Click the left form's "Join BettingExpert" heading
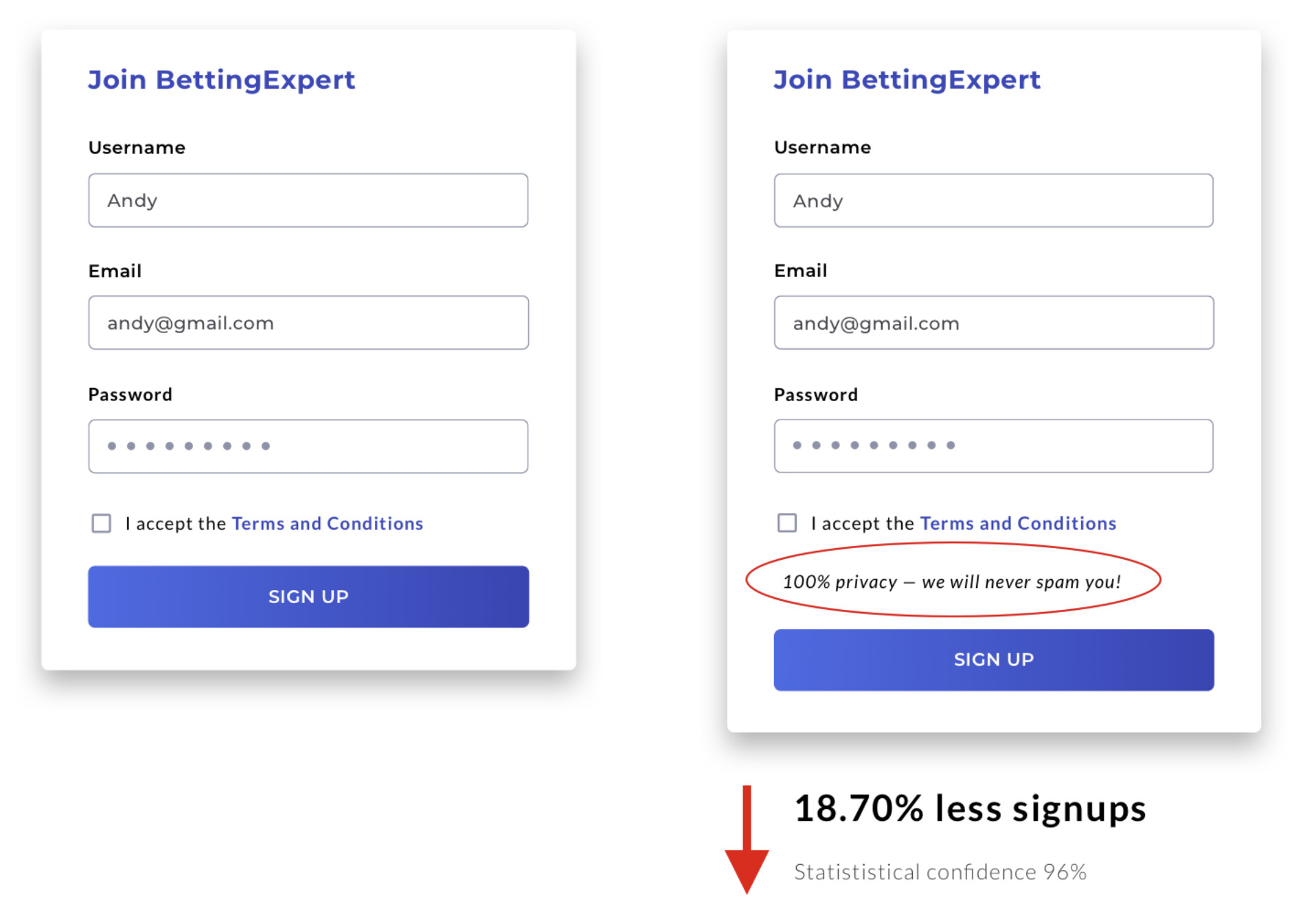Image resolution: width=1316 pixels, height=919 pixels. point(221,80)
